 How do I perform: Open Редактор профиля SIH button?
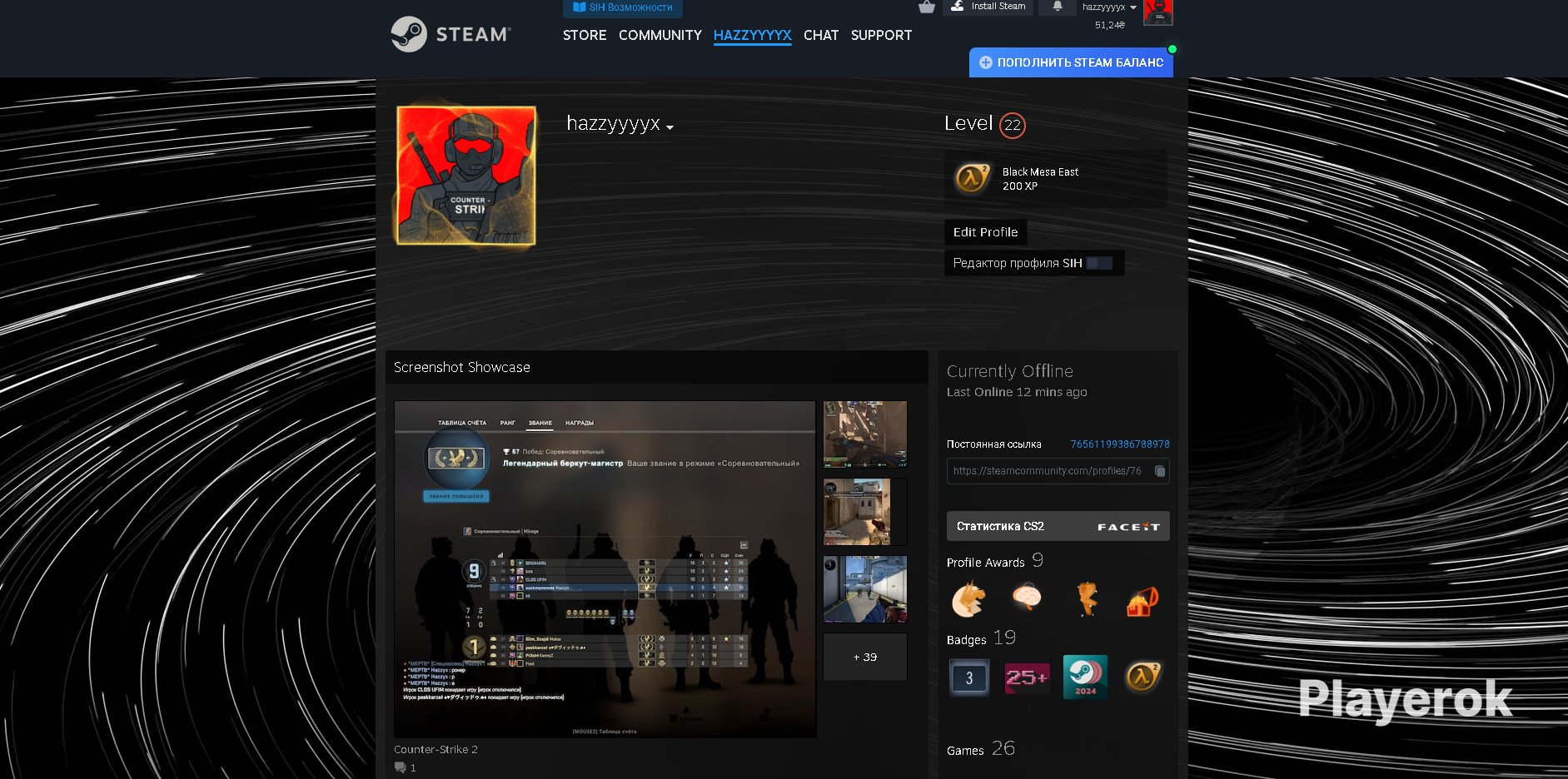click(x=1034, y=263)
